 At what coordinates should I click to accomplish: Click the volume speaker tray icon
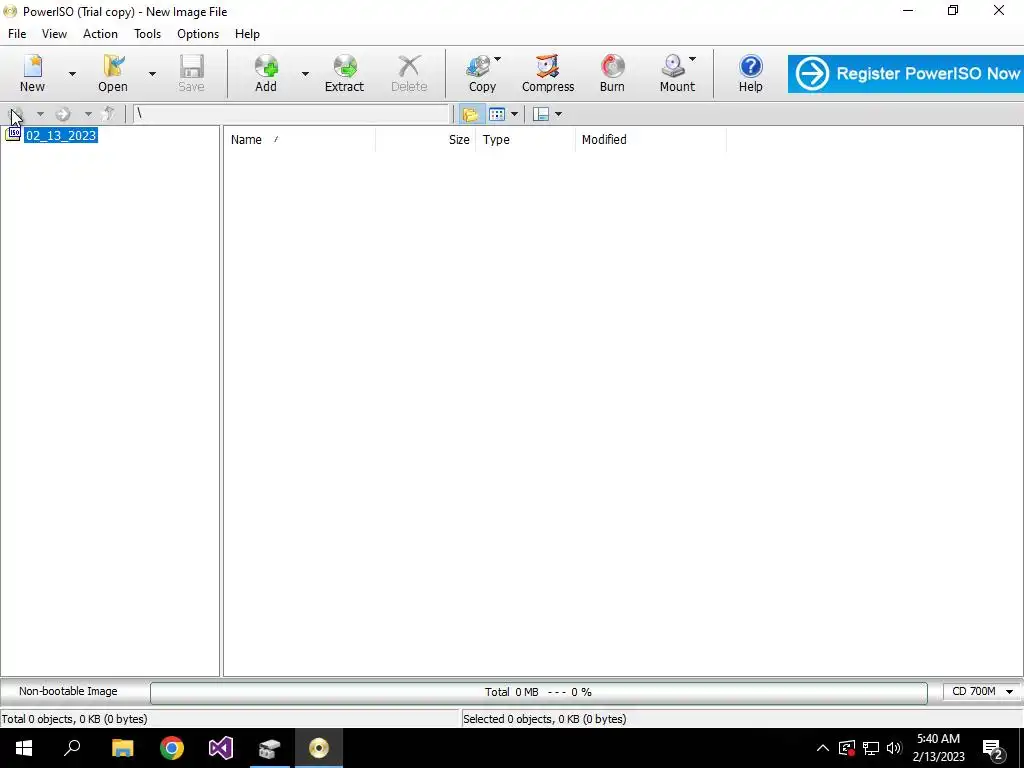point(894,748)
